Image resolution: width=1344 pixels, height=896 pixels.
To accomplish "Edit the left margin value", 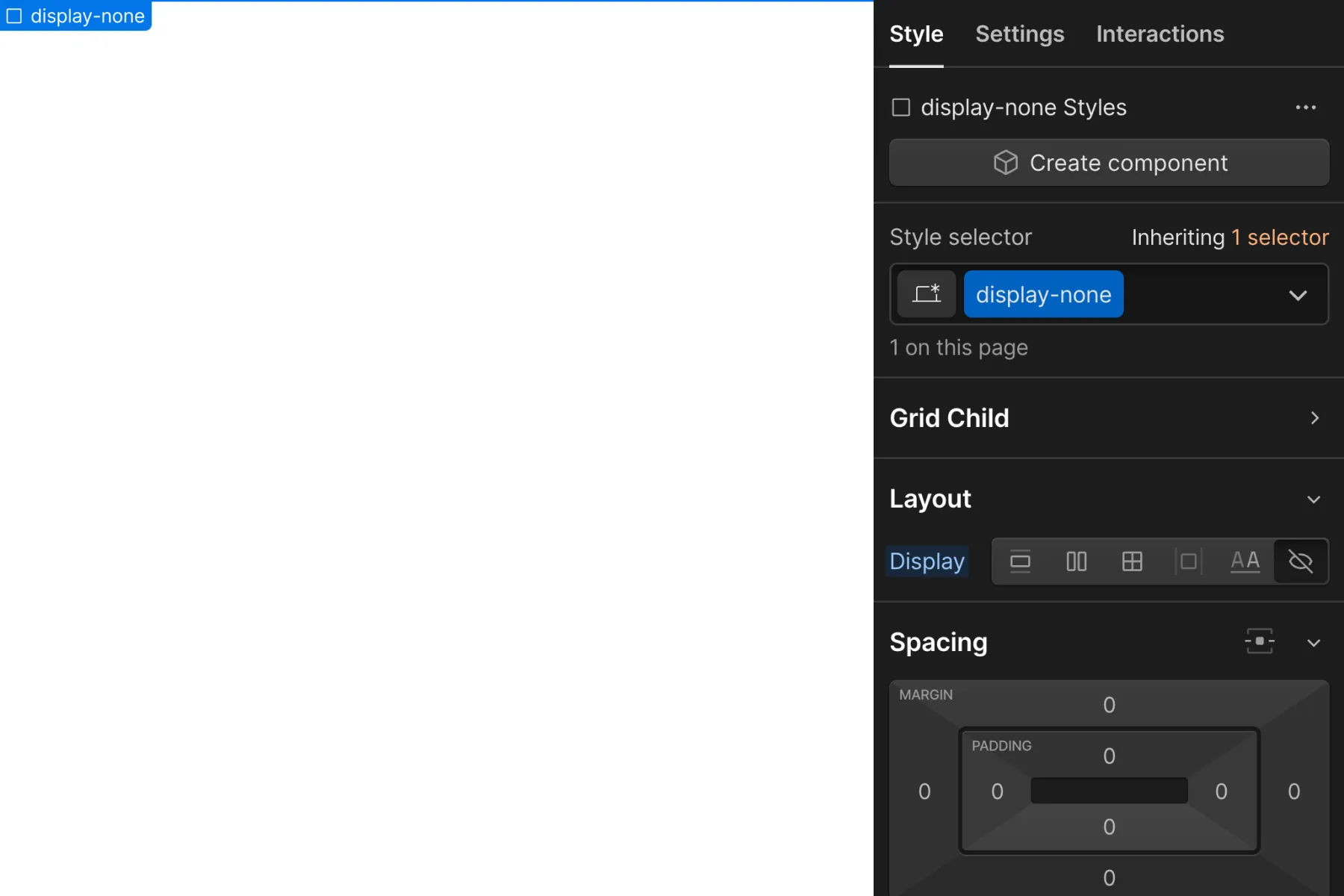I will [x=924, y=791].
